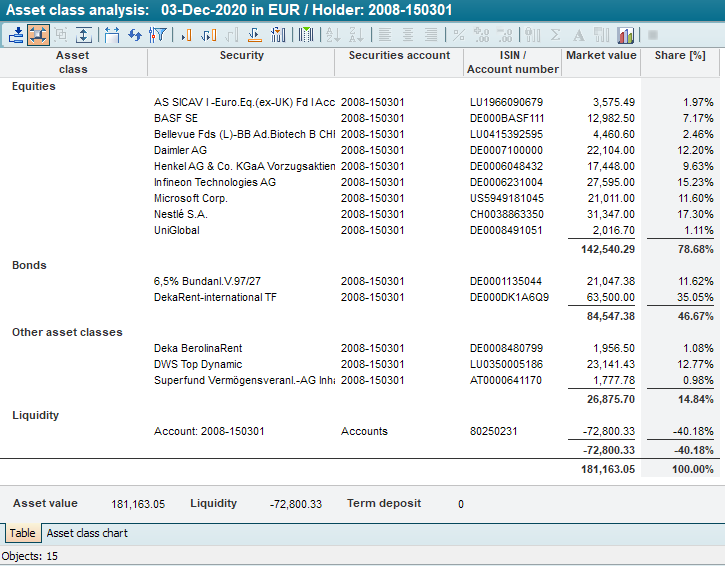Select ISIN of DWS Top Dynamic
This screenshot has width=725, height=566.
tap(506, 364)
